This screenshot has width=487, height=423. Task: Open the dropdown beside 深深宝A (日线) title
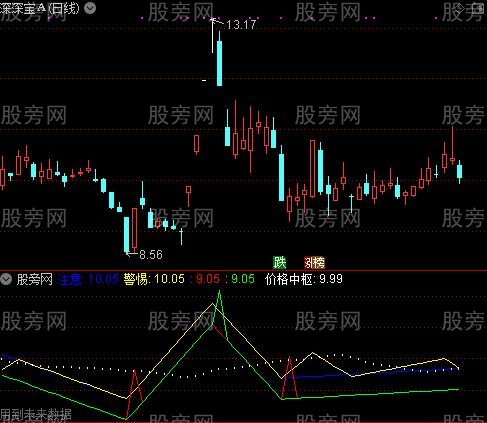click(90, 8)
